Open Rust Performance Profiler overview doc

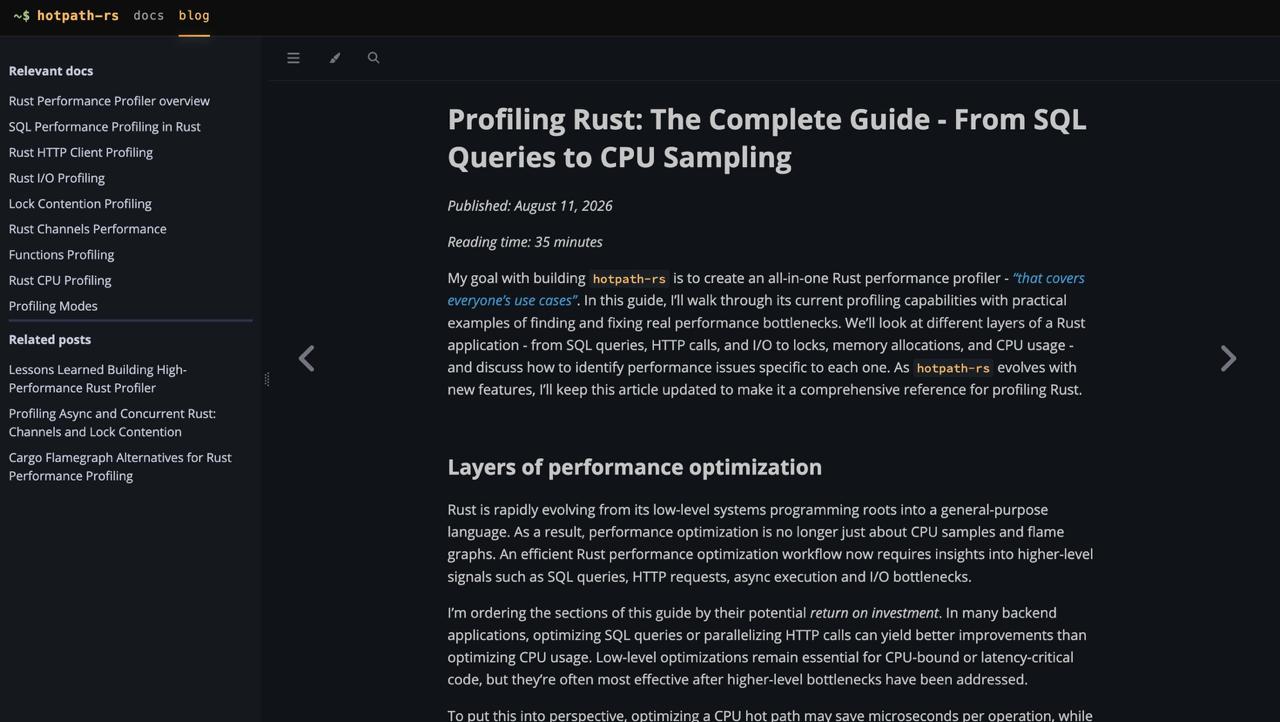pyautogui.click(x=109, y=101)
